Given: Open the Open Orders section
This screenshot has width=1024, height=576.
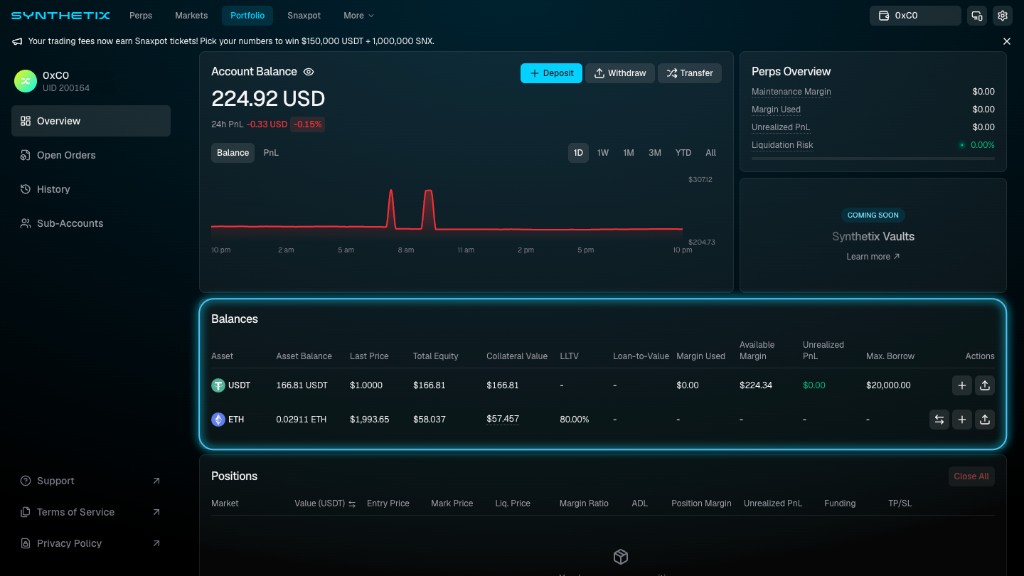Looking at the screenshot, I should tap(91, 155).
